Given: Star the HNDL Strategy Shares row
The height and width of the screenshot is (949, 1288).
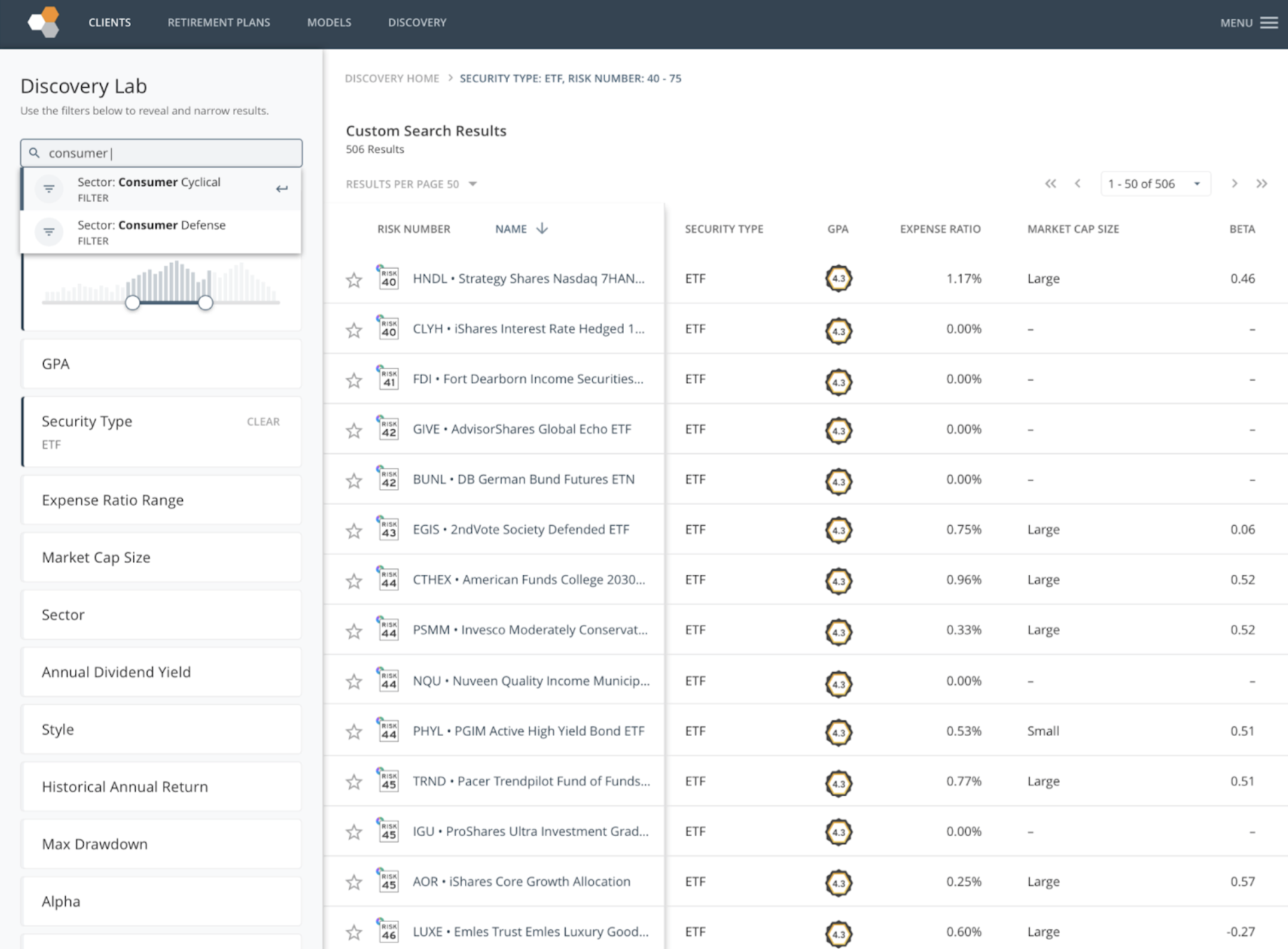Looking at the screenshot, I should (x=354, y=279).
